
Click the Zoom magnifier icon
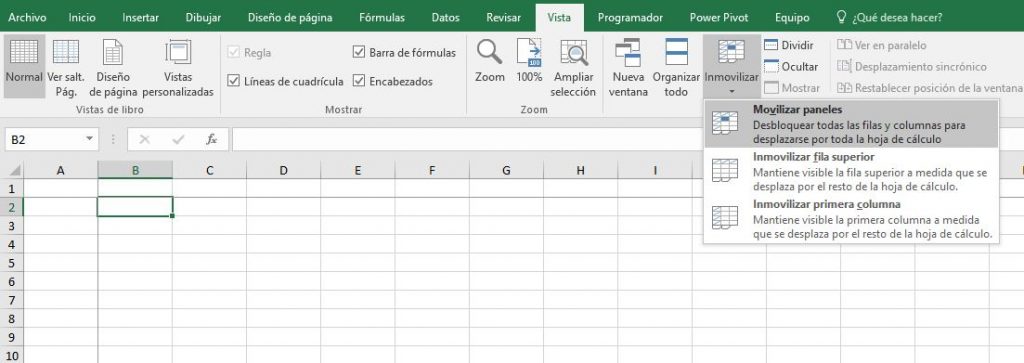click(x=489, y=52)
